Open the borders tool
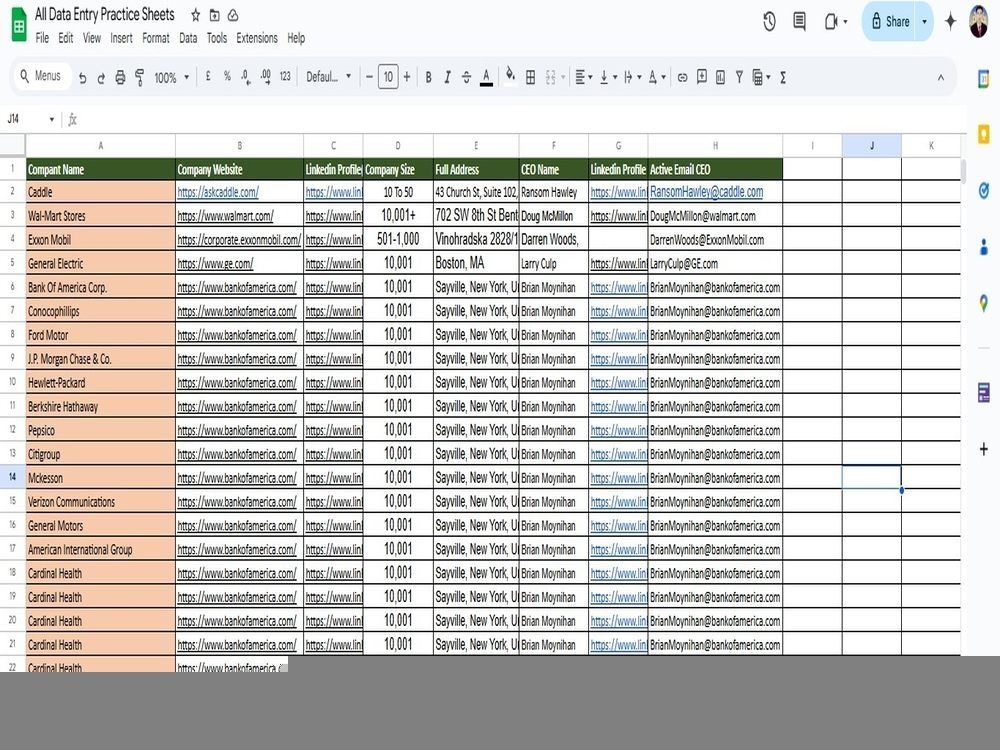1000x750 pixels. 530,77
